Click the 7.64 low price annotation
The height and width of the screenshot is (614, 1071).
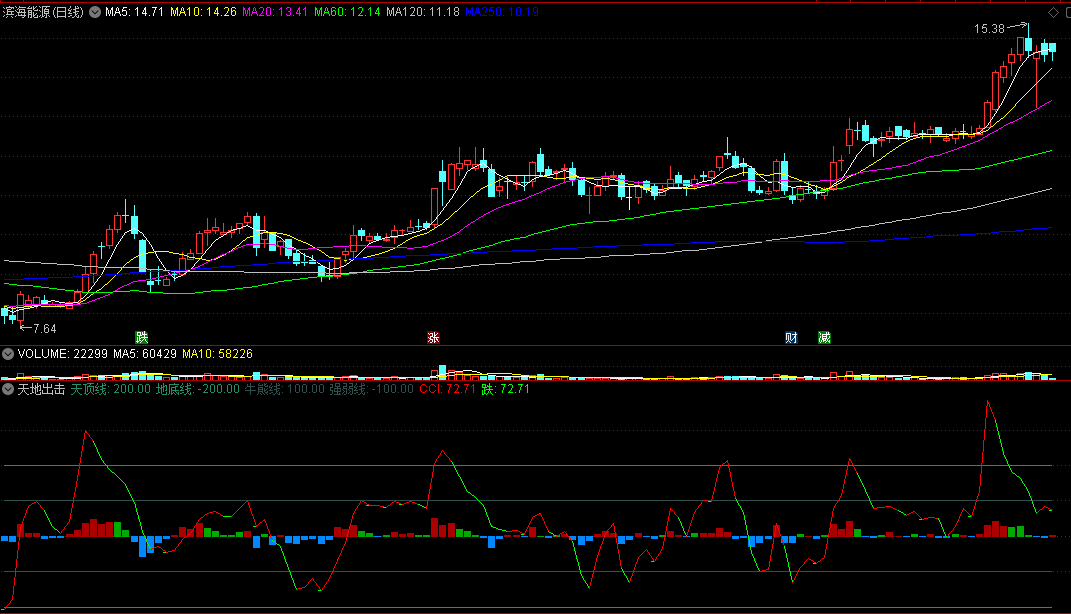[x=44, y=329]
